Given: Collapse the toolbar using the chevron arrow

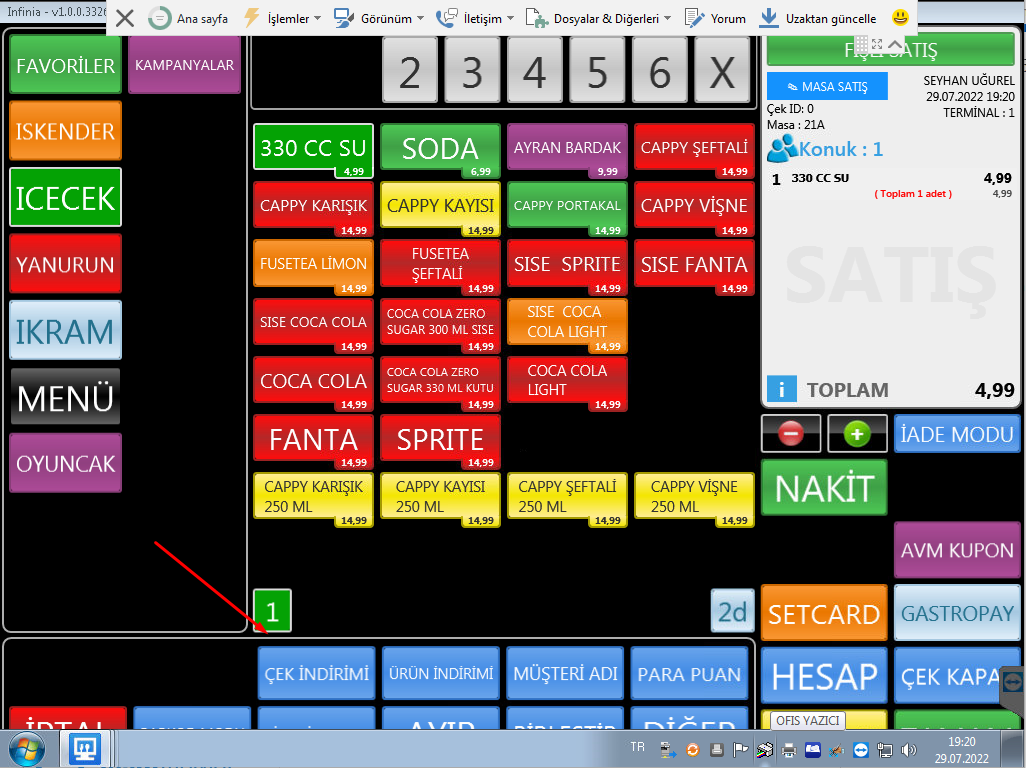Looking at the screenshot, I should (x=894, y=44).
